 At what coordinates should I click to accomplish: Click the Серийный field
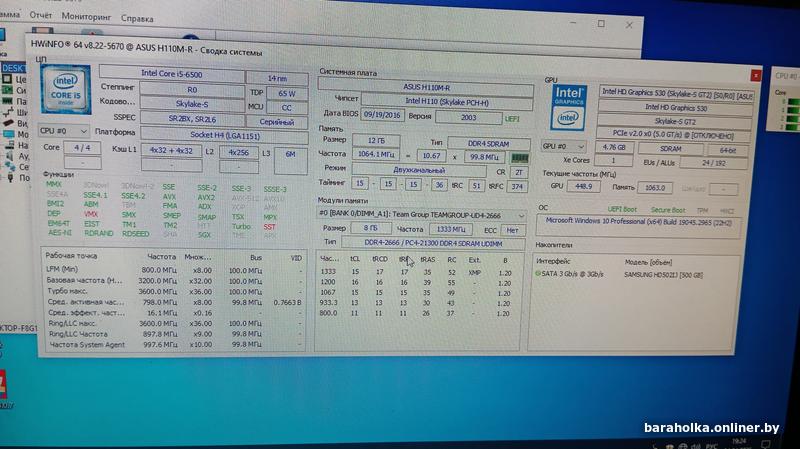click(277, 122)
